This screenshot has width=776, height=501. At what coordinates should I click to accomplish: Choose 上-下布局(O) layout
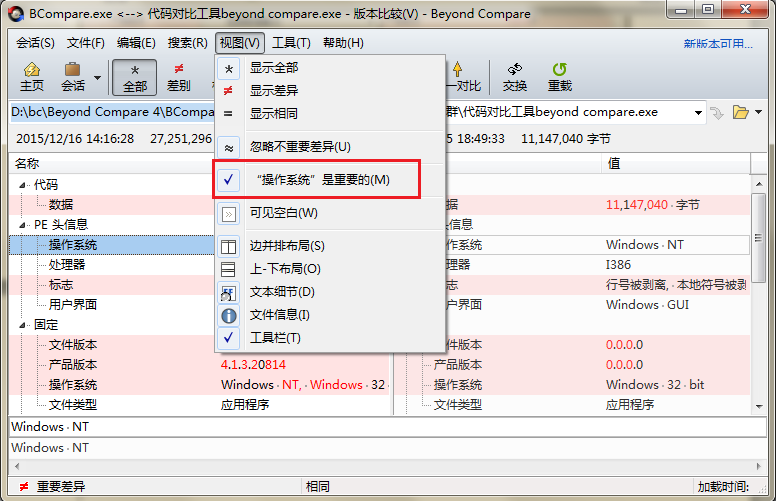330,269
